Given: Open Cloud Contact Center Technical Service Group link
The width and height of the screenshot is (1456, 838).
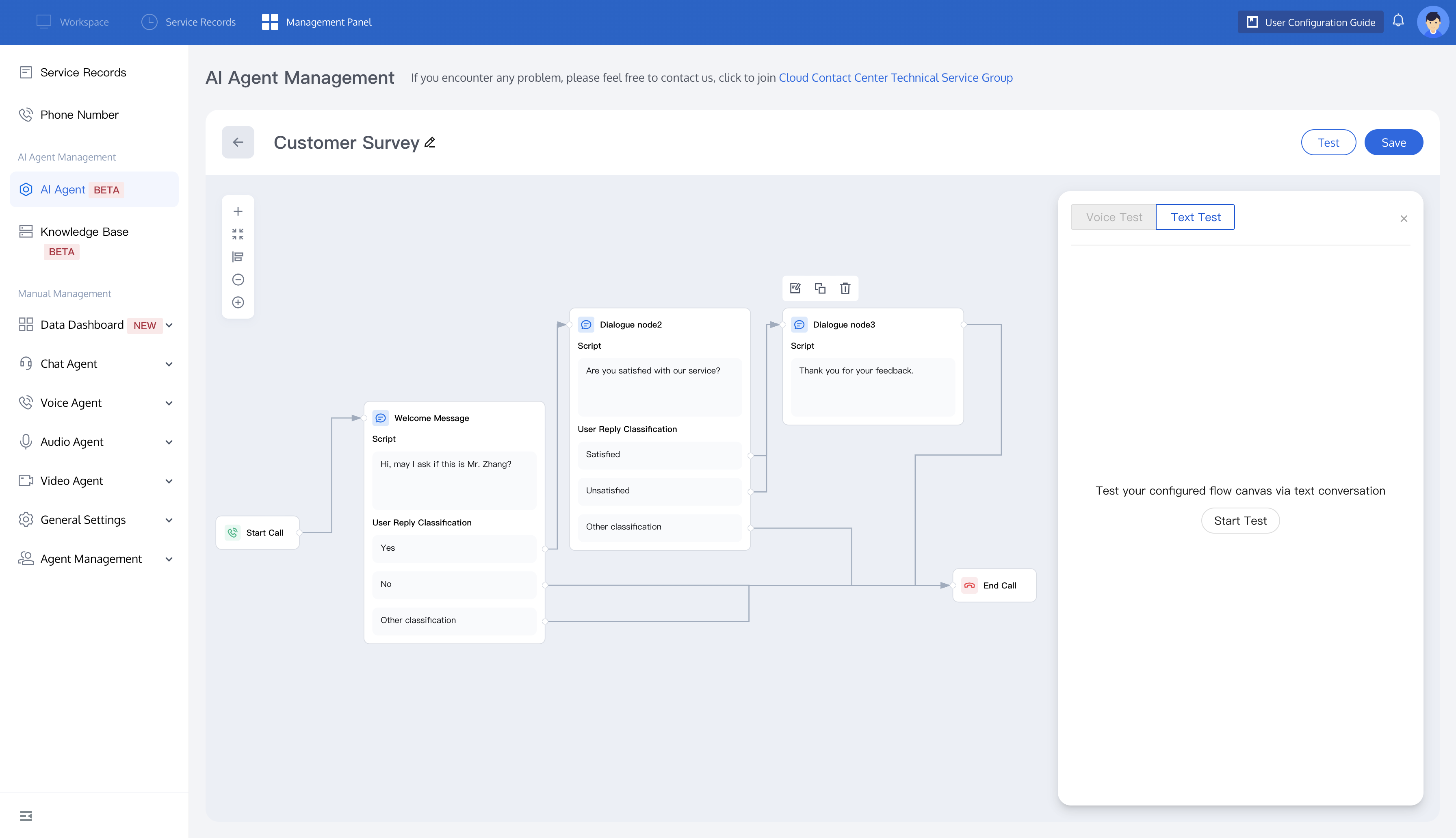Looking at the screenshot, I should (x=895, y=78).
